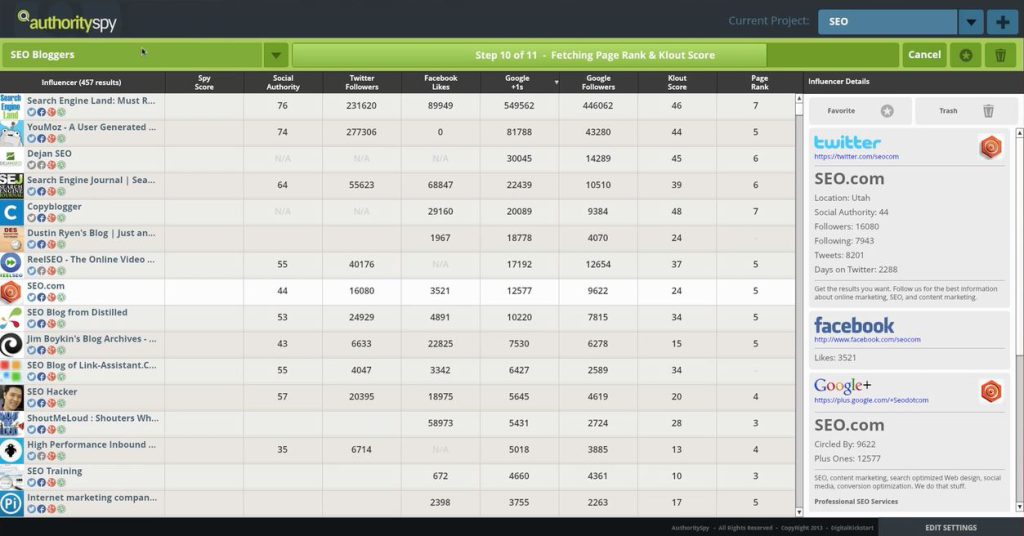Viewport: 1024px width, 536px height.
Task: Expand the Current Project dropdown arrow
Action: tap(970, 22)
